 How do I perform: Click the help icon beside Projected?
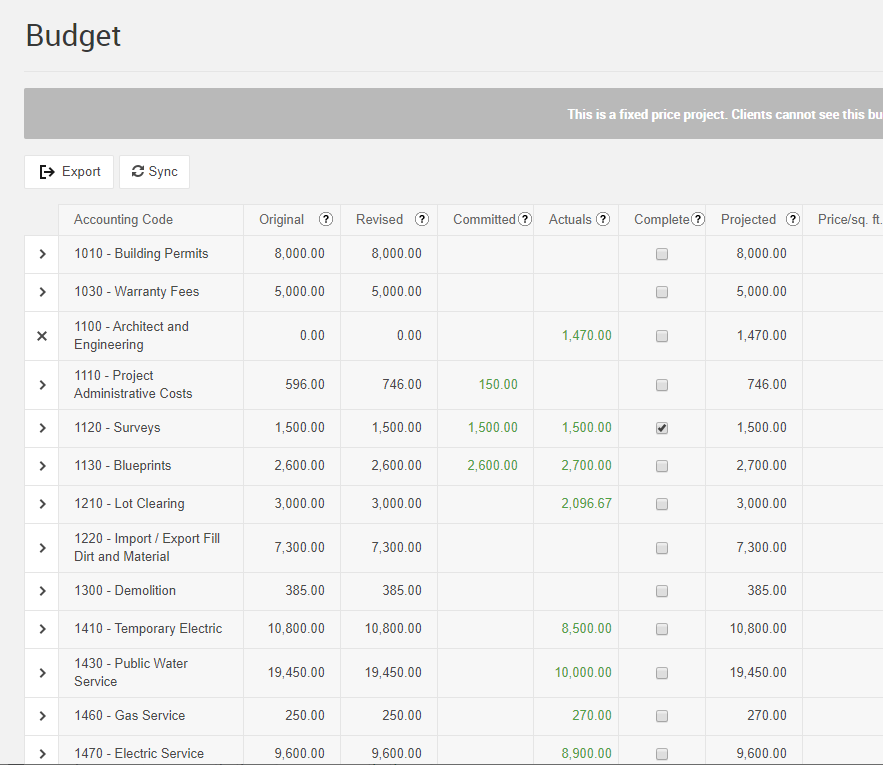pyautogui.click(x=793, y=220)
